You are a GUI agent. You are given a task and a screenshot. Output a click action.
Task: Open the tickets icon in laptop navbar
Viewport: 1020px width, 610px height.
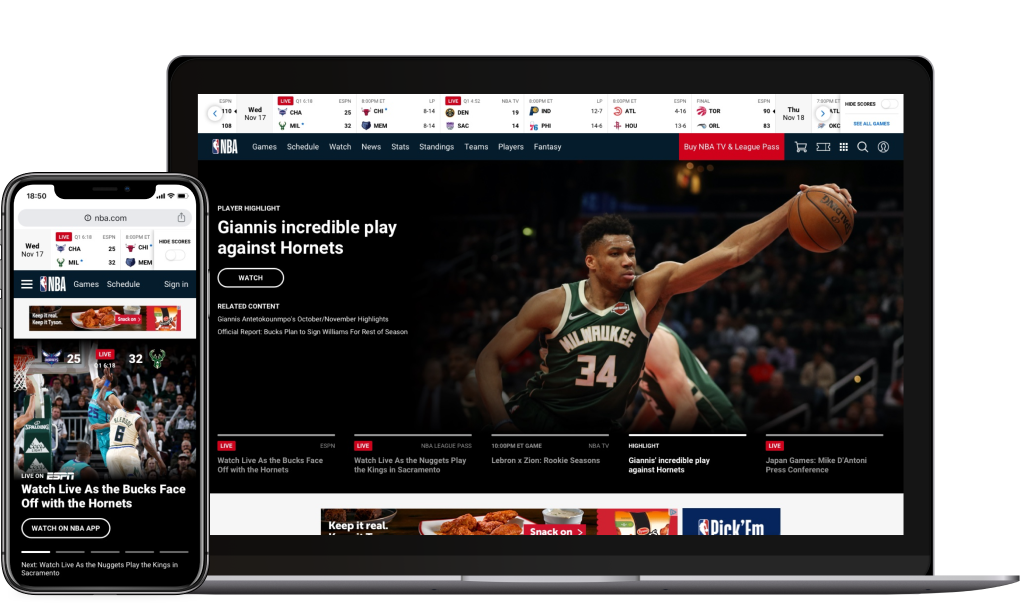[823, 147]
